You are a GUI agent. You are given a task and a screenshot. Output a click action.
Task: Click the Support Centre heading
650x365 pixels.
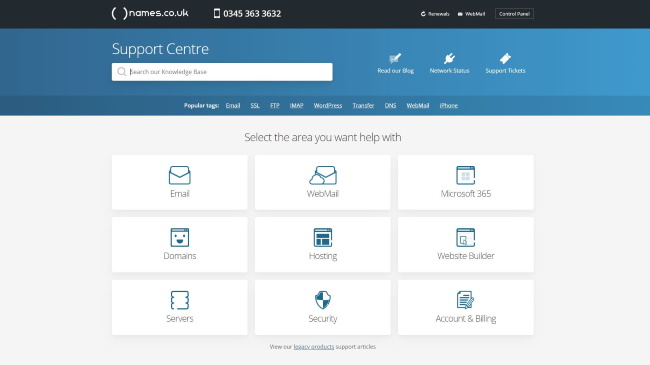pos(160,49)
